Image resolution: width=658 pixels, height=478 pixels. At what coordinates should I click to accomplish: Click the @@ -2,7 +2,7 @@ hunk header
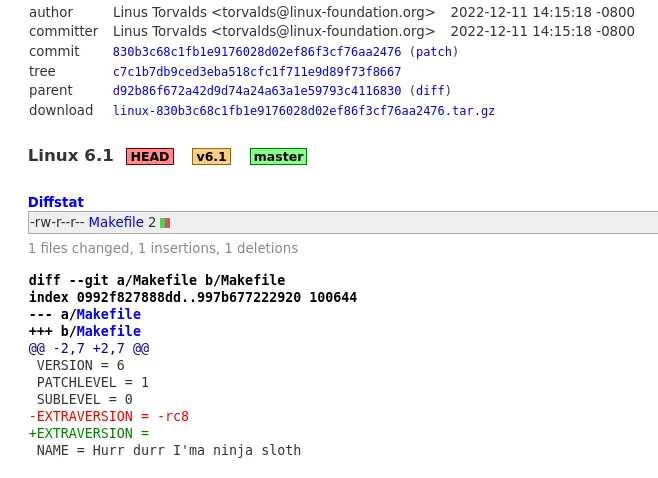pyautogui.click(x=89, y=348)
